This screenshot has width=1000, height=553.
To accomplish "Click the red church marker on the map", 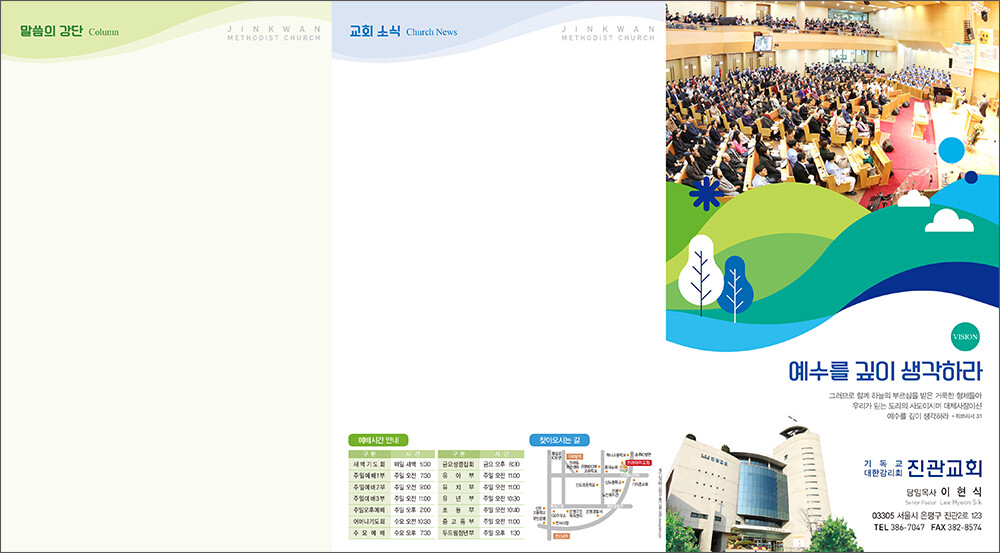I will coord(636,464).
